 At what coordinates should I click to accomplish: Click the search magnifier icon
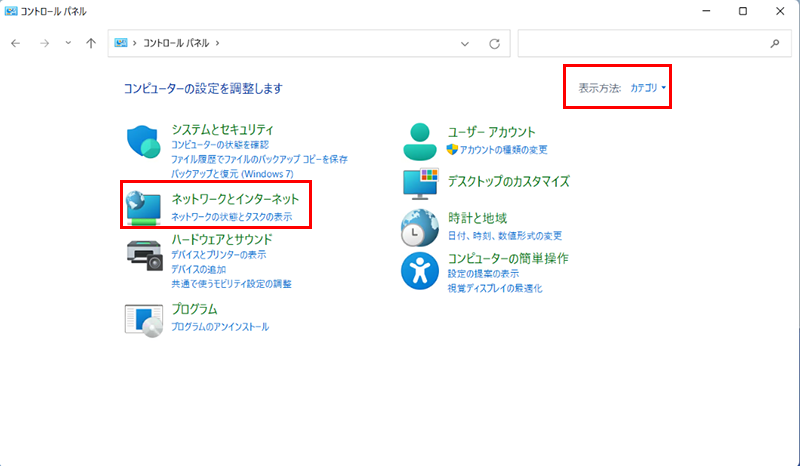click(x=774, y=44)
